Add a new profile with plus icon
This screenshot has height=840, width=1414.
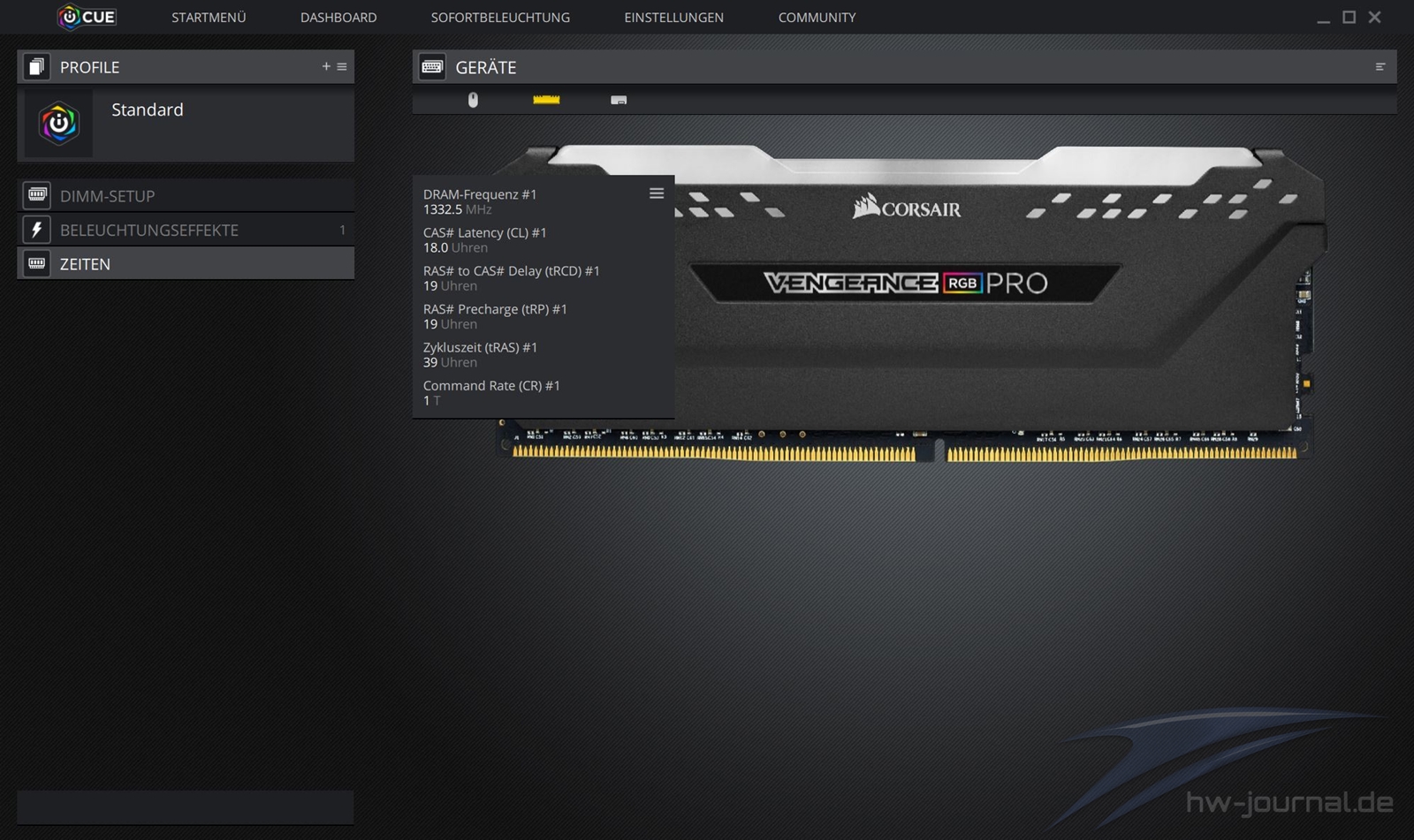coord(326,66)
